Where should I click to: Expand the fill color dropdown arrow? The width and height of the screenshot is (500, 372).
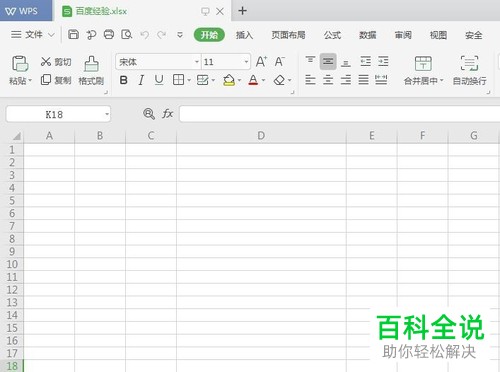(x=239, y=80)
